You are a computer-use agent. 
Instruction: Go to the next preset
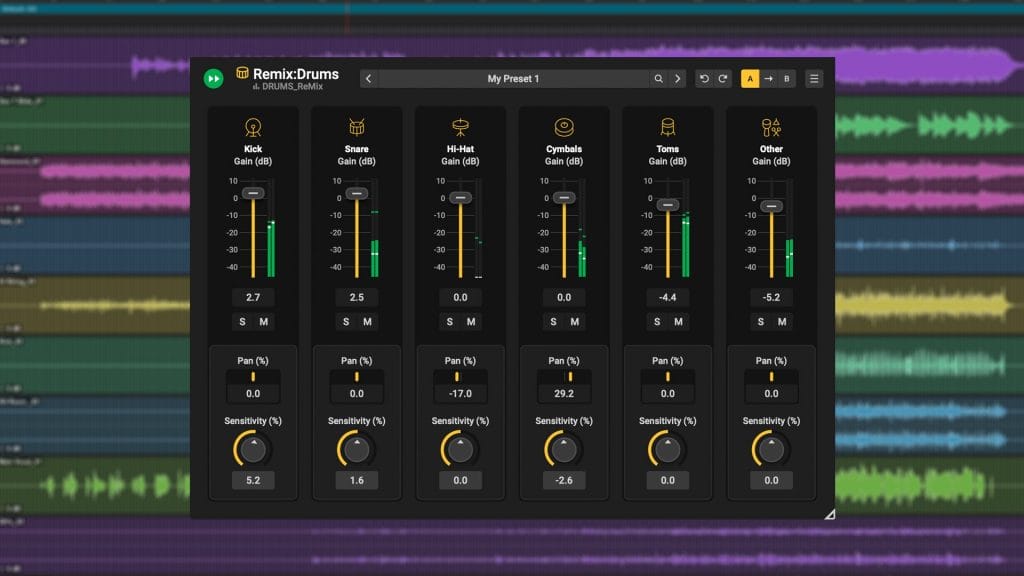tap(677, 79)
